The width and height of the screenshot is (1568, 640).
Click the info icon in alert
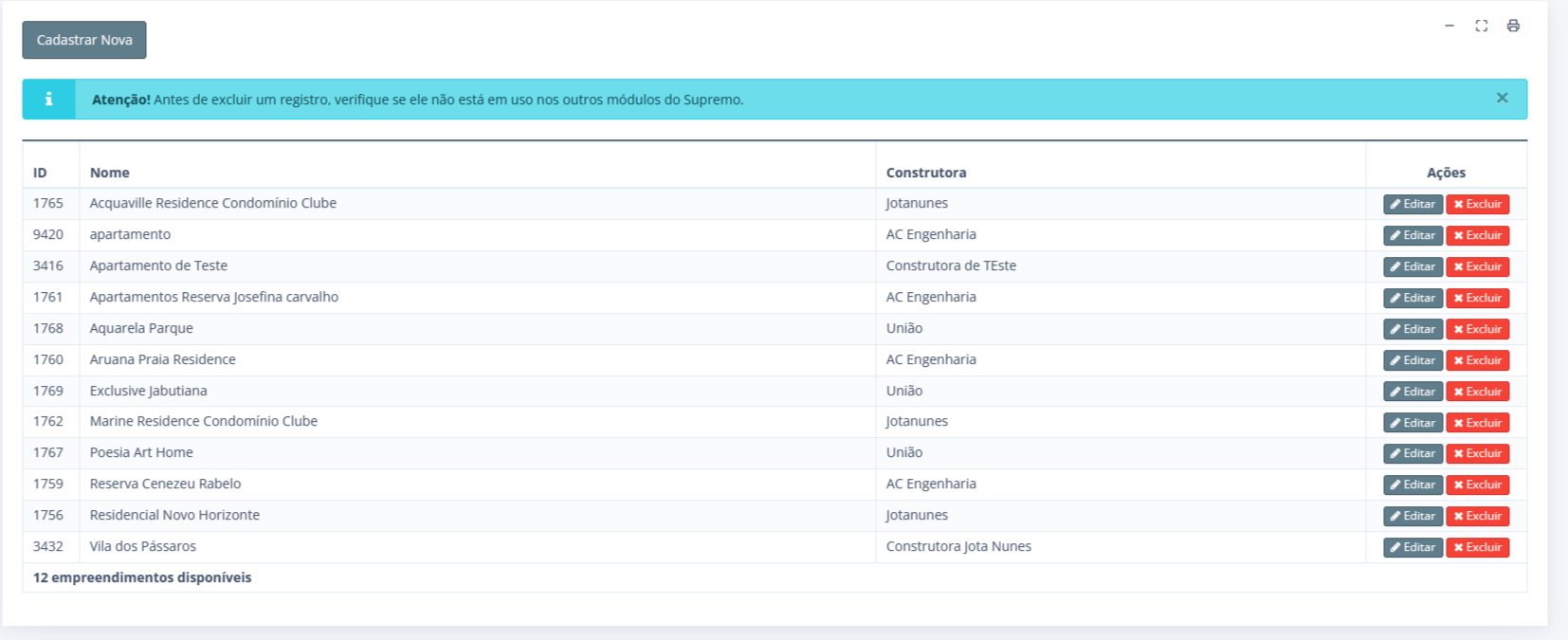coord(48,99)
